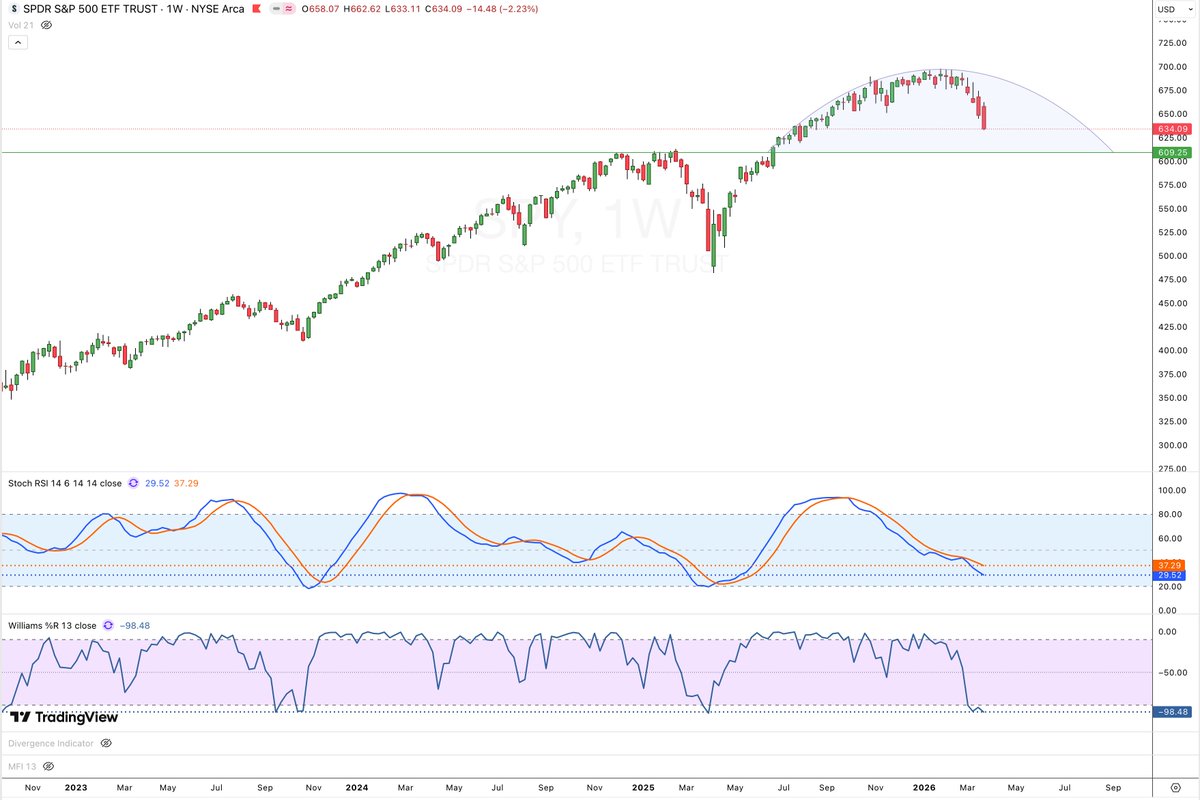The image size is (1200, 800).
Task: Click the expand arrow icon at bottom right
Action: pos(1176,787)
